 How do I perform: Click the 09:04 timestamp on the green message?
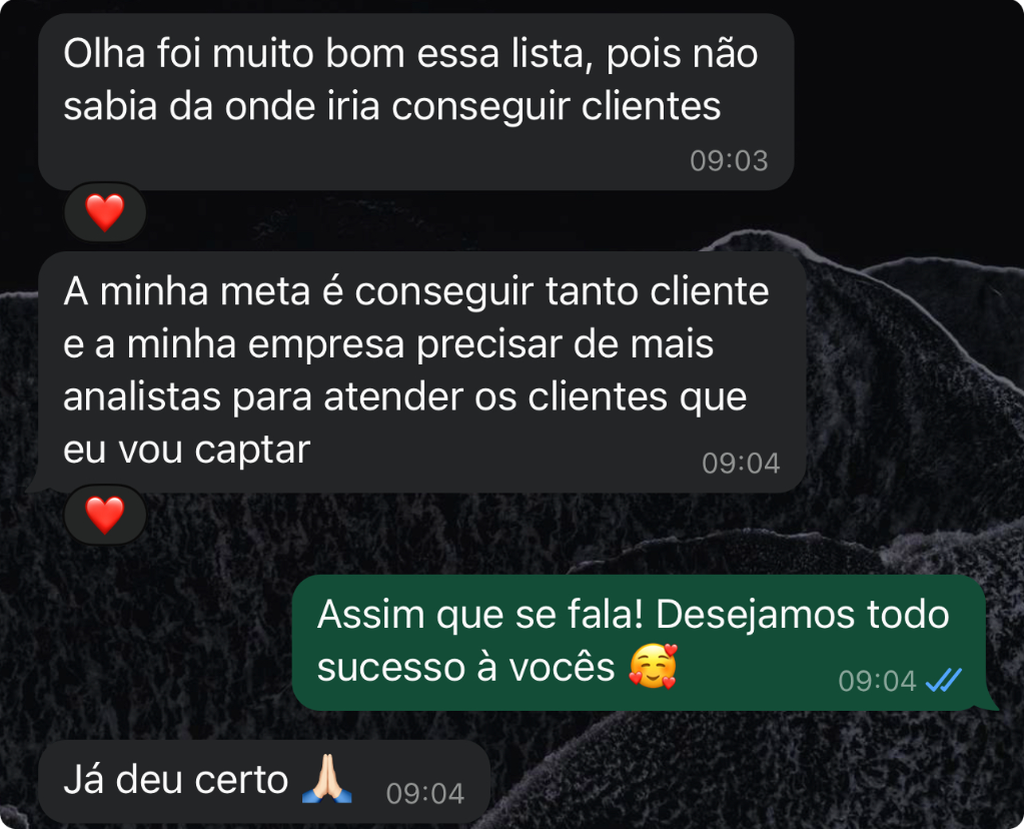877,681
